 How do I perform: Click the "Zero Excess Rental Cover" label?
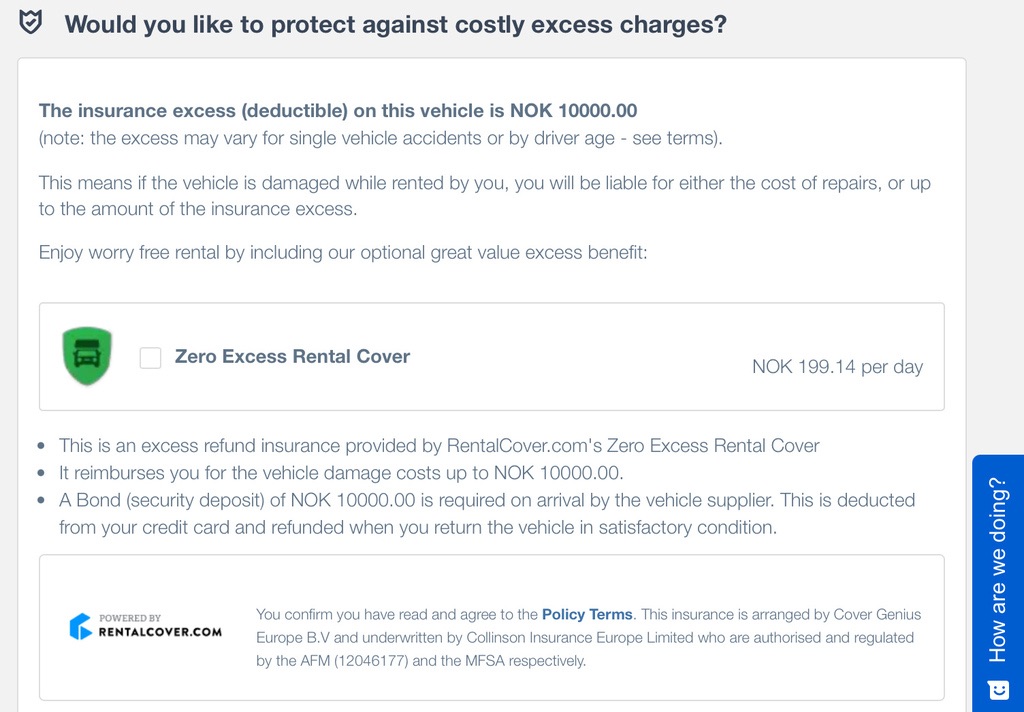click(x=292, y=356)
